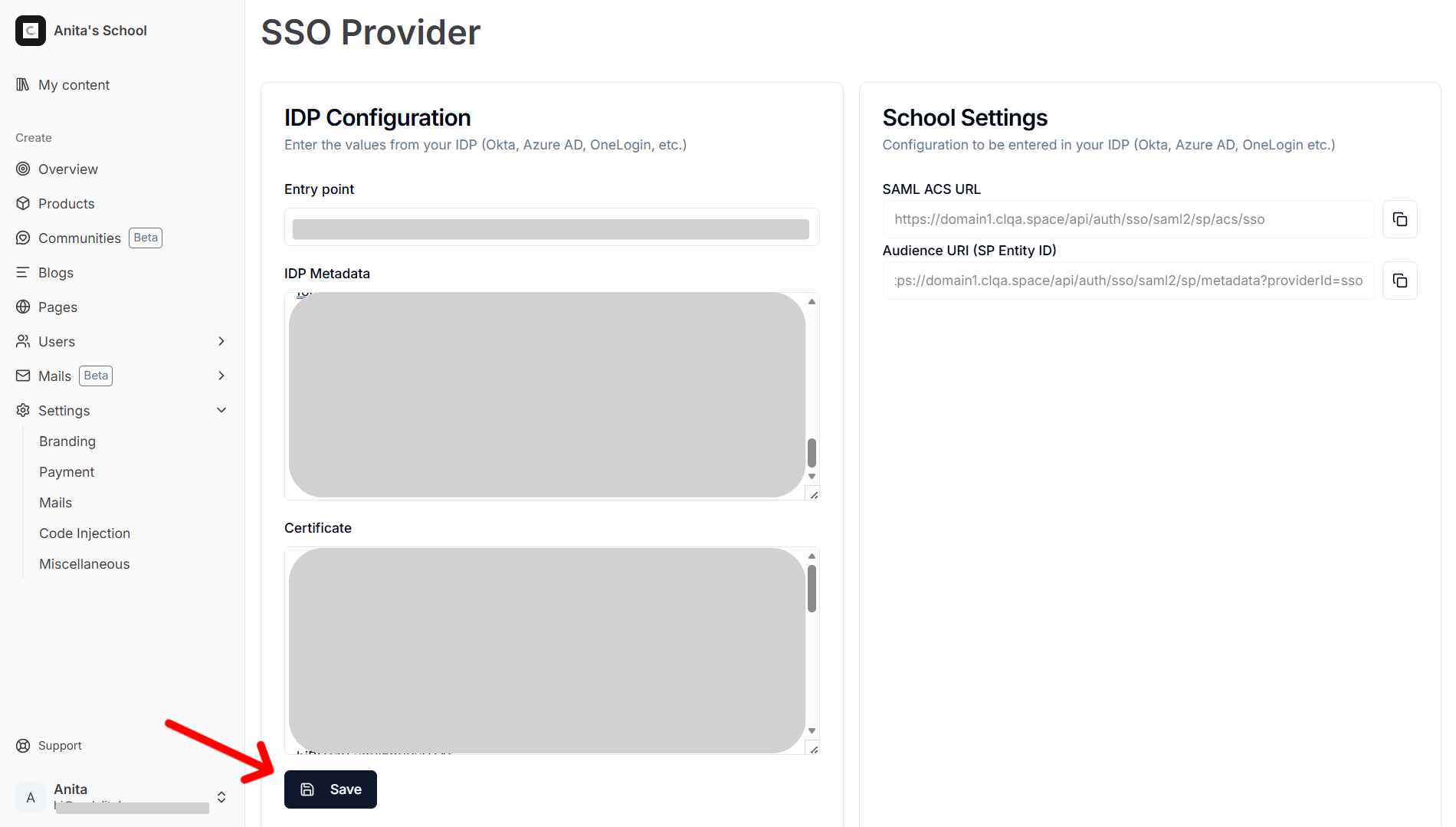The image size is (1456, 827).
Task: Click Anita's School logo
Action: coord(31,31)
